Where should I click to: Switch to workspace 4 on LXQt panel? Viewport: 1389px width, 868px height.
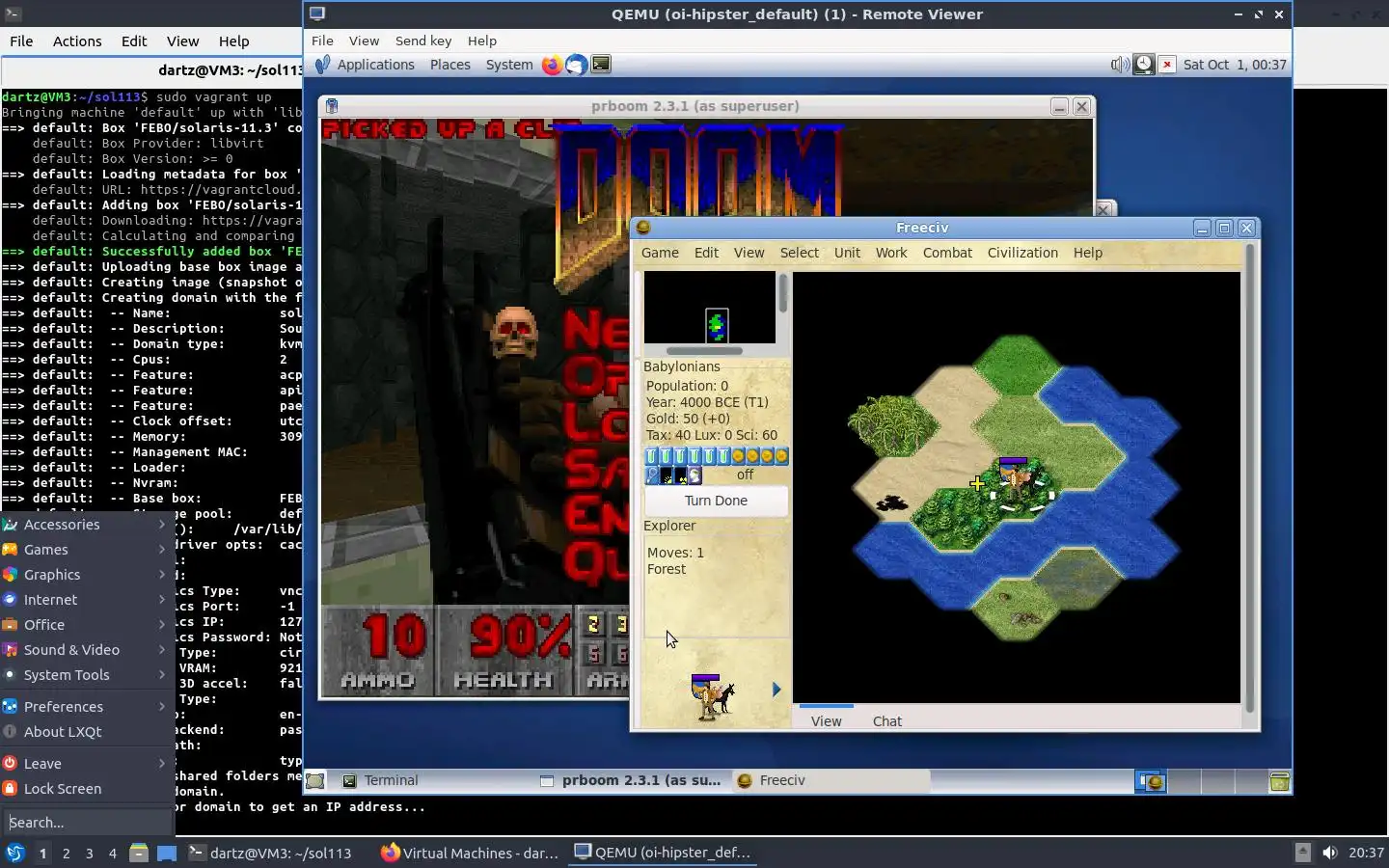point(113,853)
